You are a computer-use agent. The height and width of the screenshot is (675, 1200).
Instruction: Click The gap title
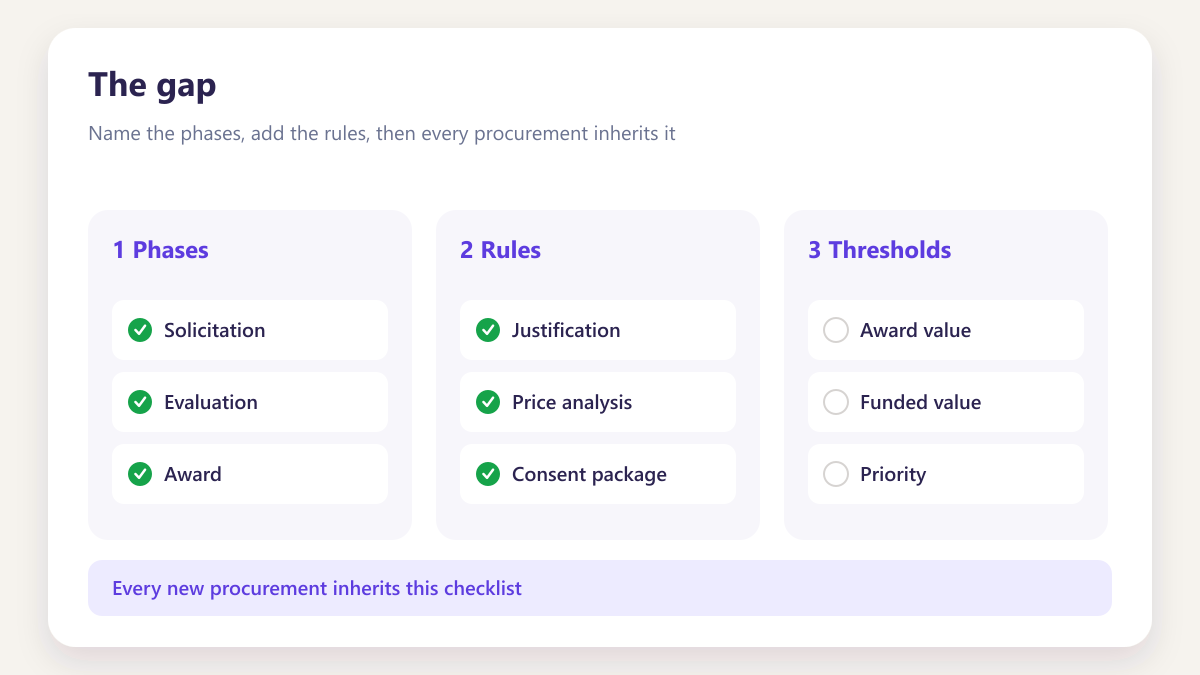(x=152, y=86)
